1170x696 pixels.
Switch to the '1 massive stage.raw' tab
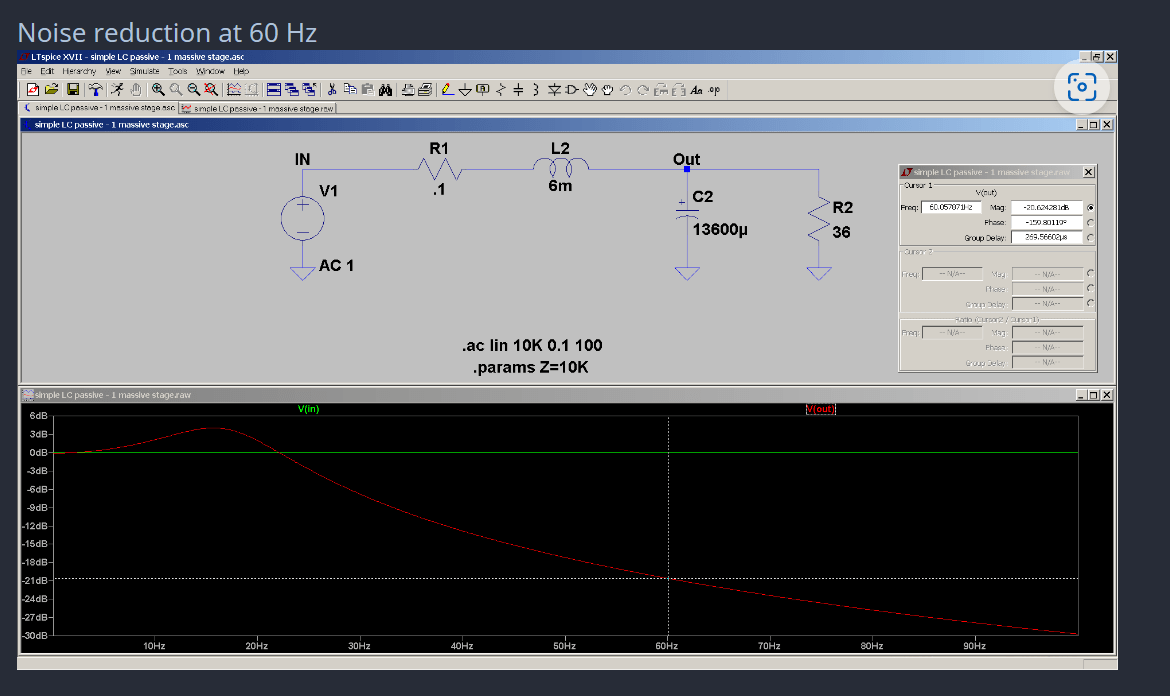click(257, 108)
